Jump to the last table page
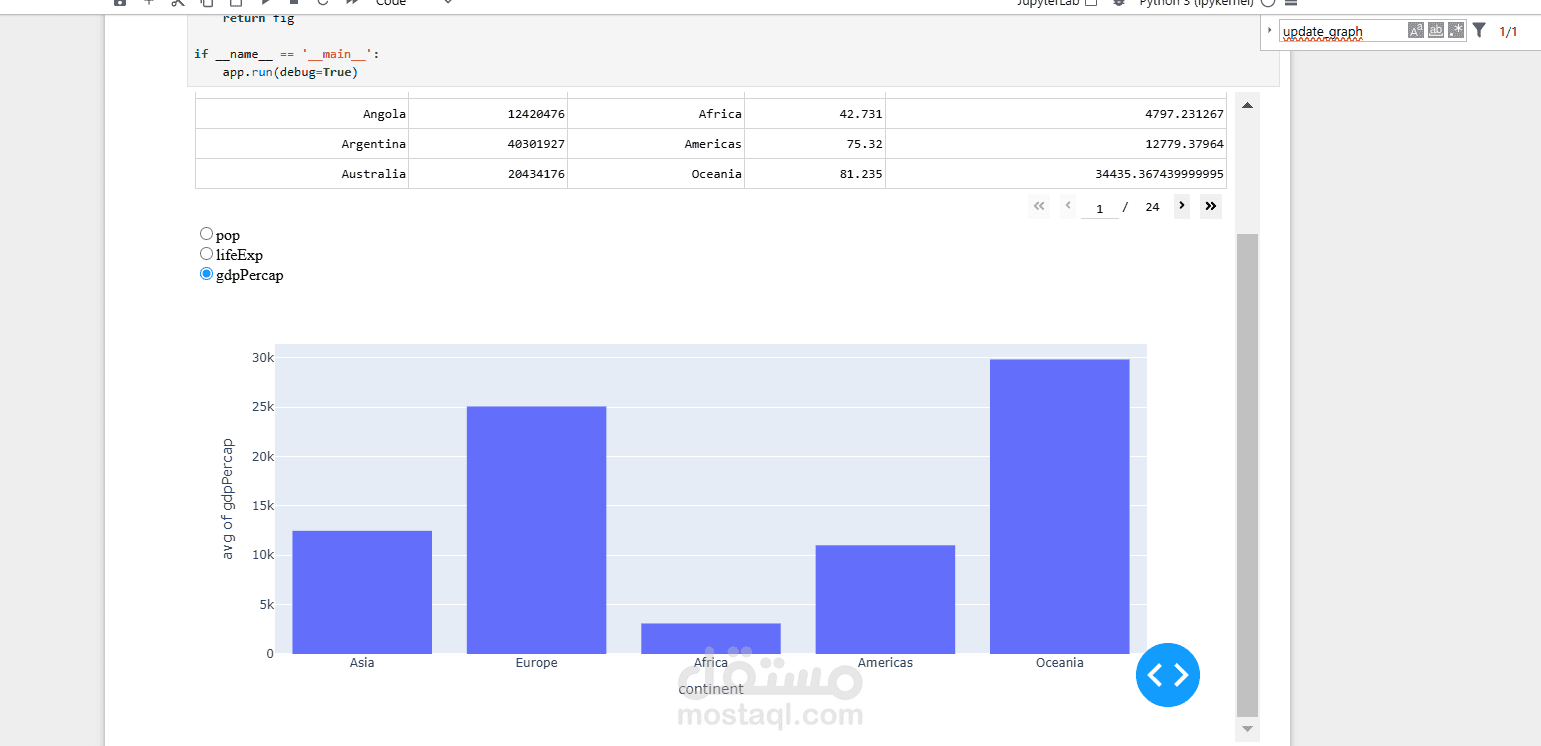1541x746 pixels. tap(1210, 206)
